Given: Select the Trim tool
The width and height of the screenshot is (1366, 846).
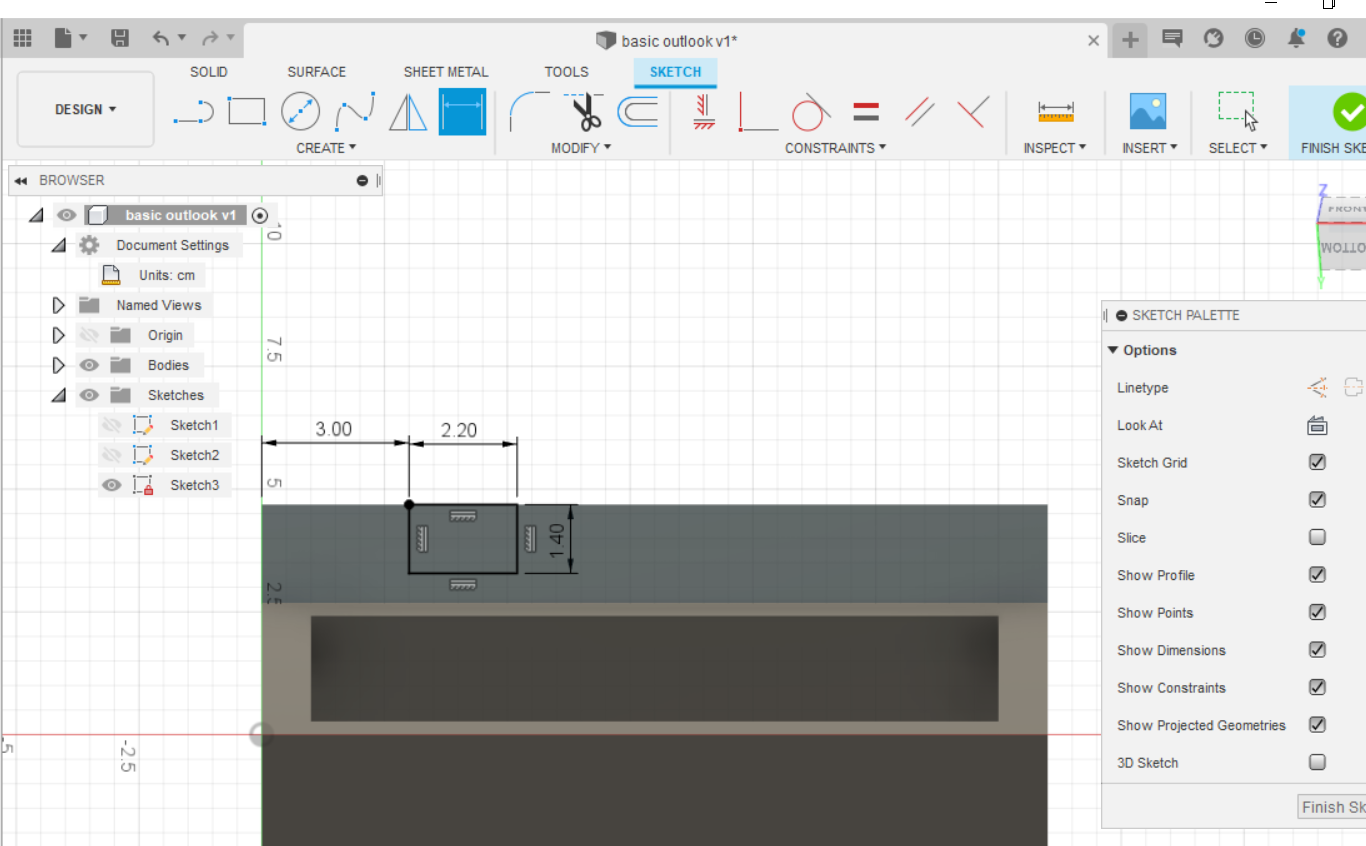Looking at the screenshot, I should click(x=583, y=112).
